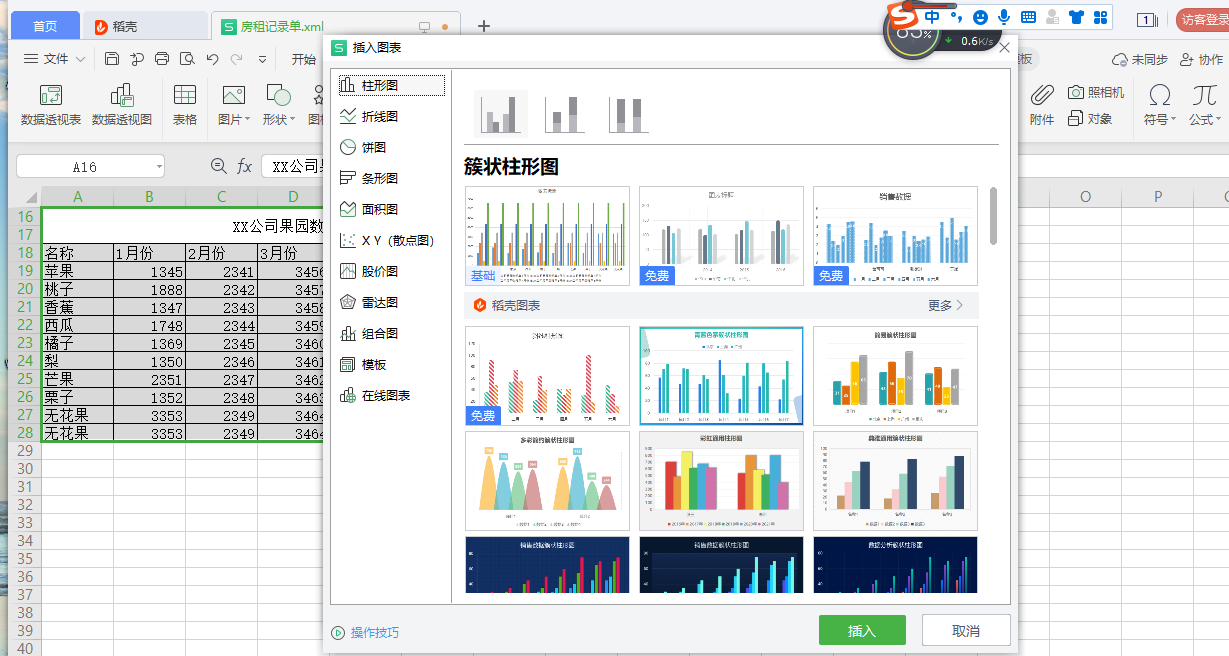The width and height of the screenshot is (1229, 656).
Task: Click the 照相机 camera tool
Action: [x=1096, y=92]
